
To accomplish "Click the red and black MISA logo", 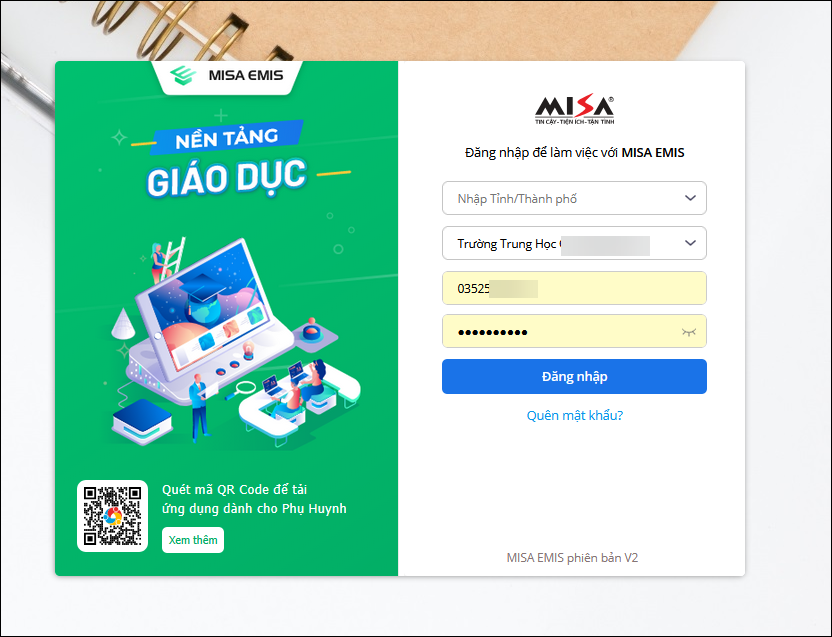I will coord(574,109).
